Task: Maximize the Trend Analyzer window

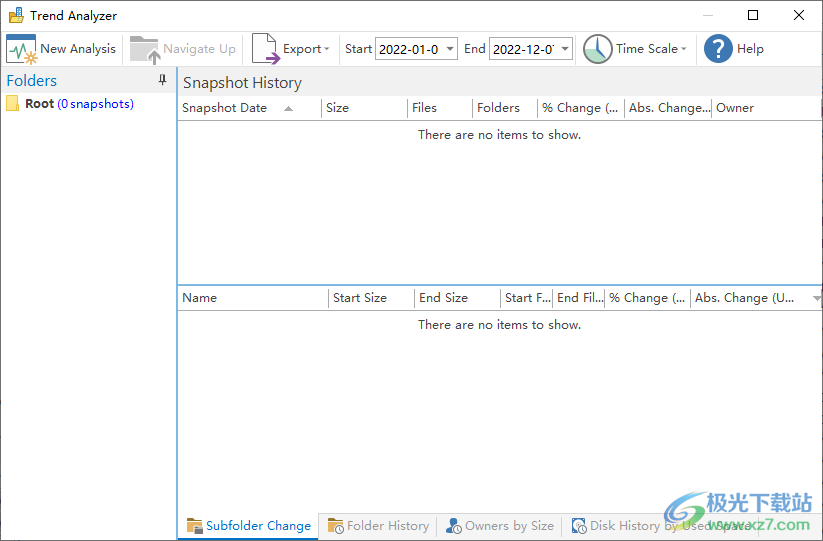Action: 753,15
